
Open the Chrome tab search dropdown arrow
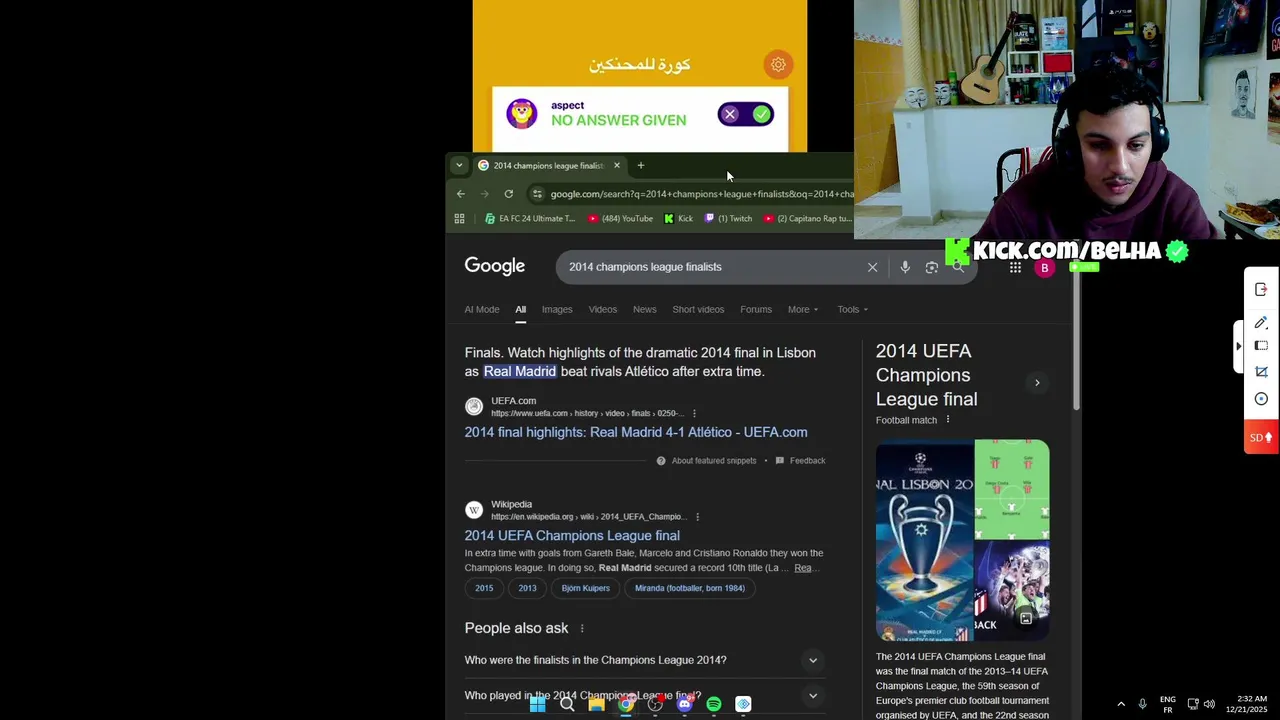click(x=459, y=165)
